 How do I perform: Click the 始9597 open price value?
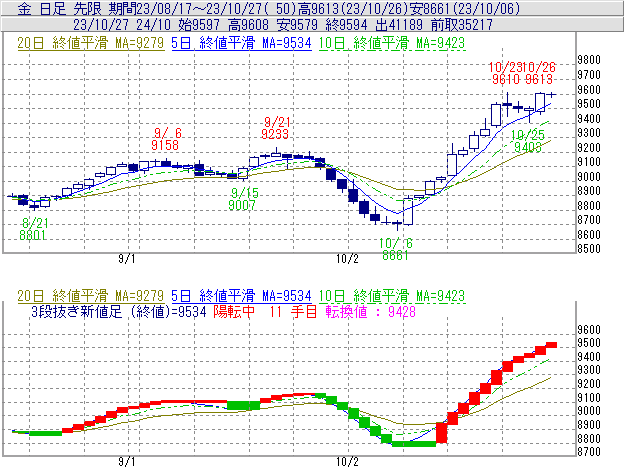point(199,25)
